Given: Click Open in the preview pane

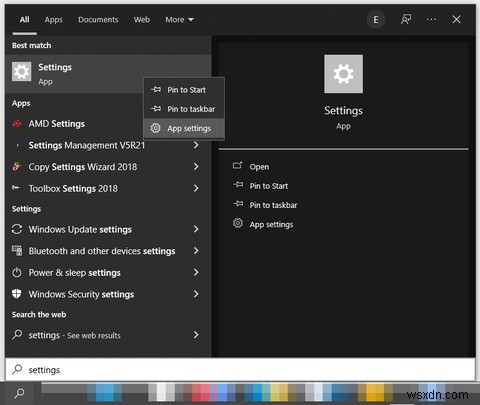Looking at the screenshot, I should pyautogui.click(x=259, y=167).
